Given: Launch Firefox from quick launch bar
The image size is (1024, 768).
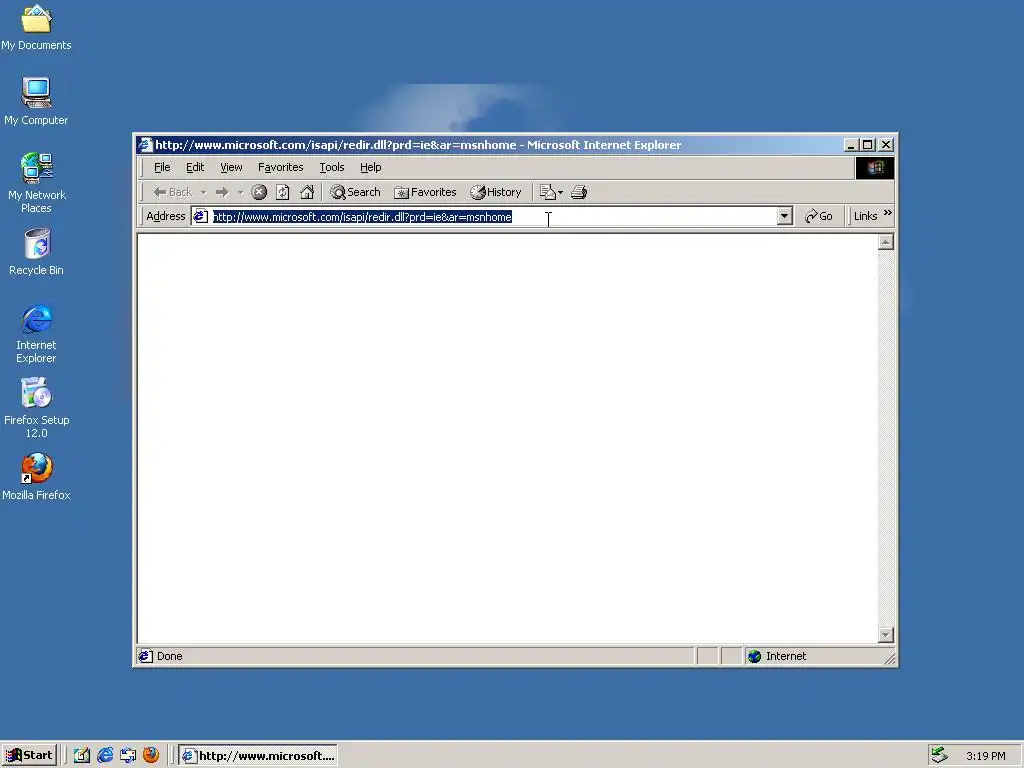Looking at the screenshot, I should pos(151,755).
